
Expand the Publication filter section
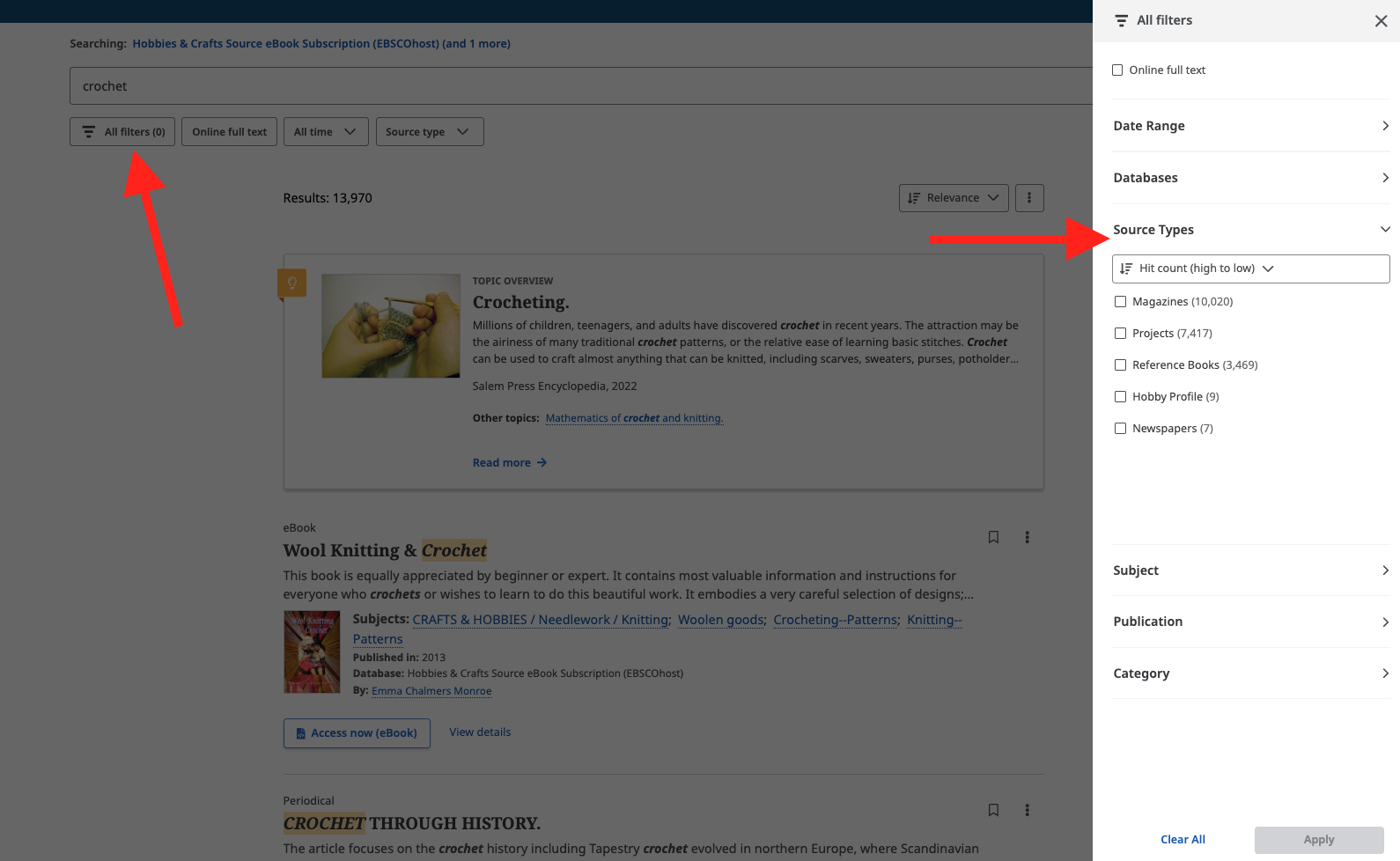[x=1251, y=622]
